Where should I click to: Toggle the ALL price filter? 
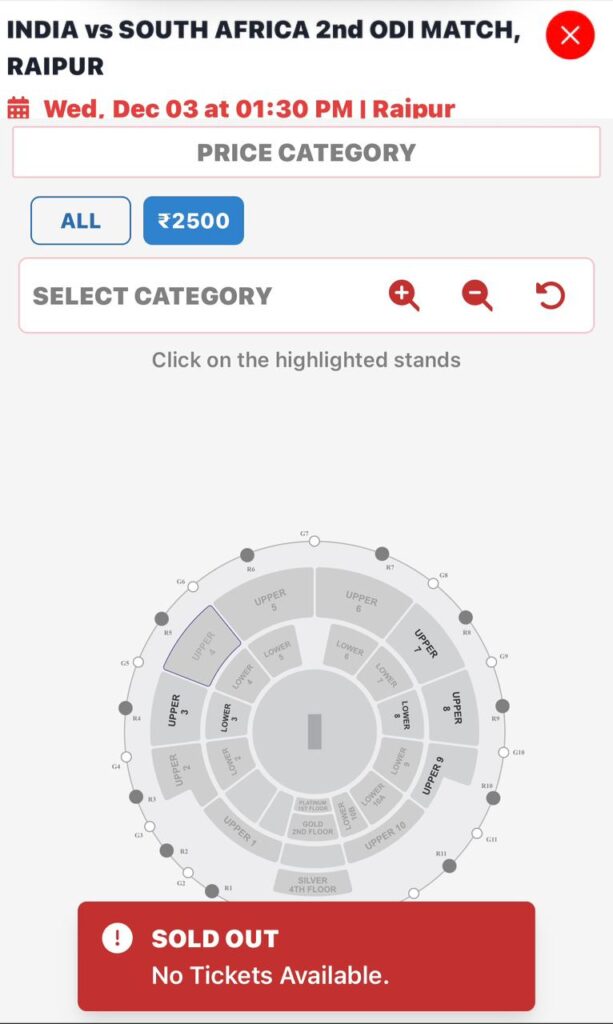80,220
